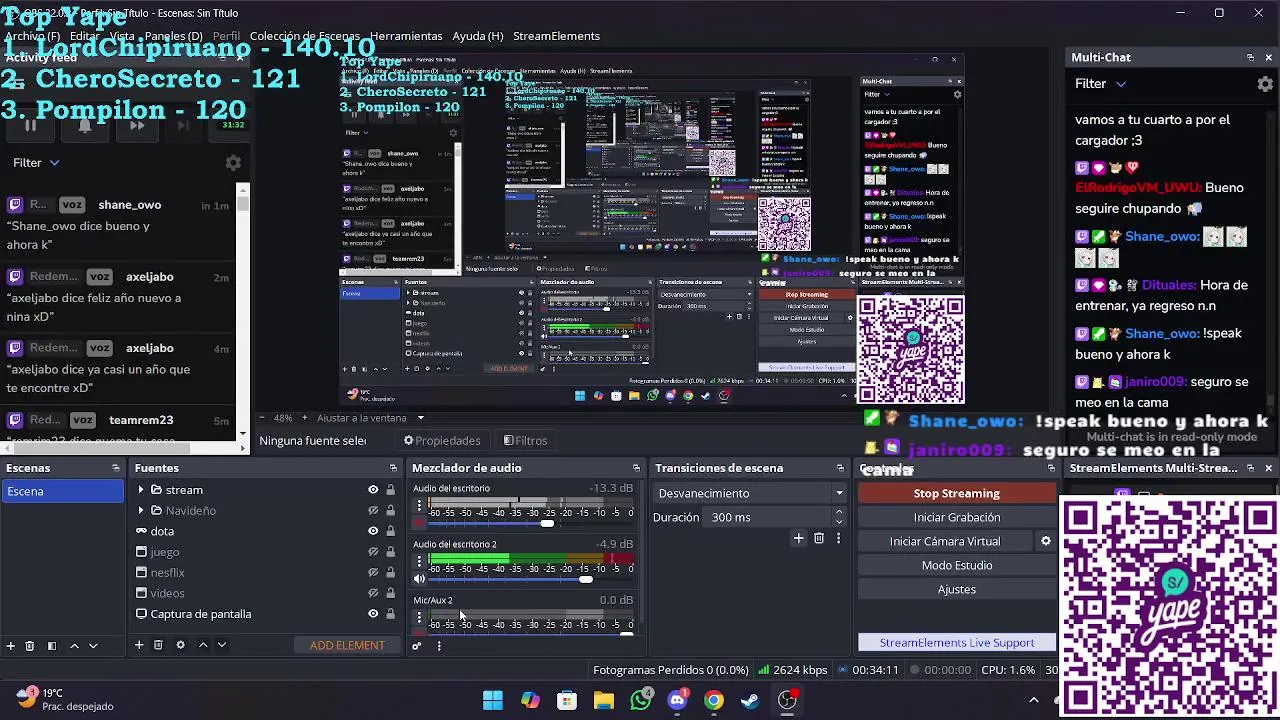Open the StreamElements menu
1280x720 pixels.
[x=556, y=36]
